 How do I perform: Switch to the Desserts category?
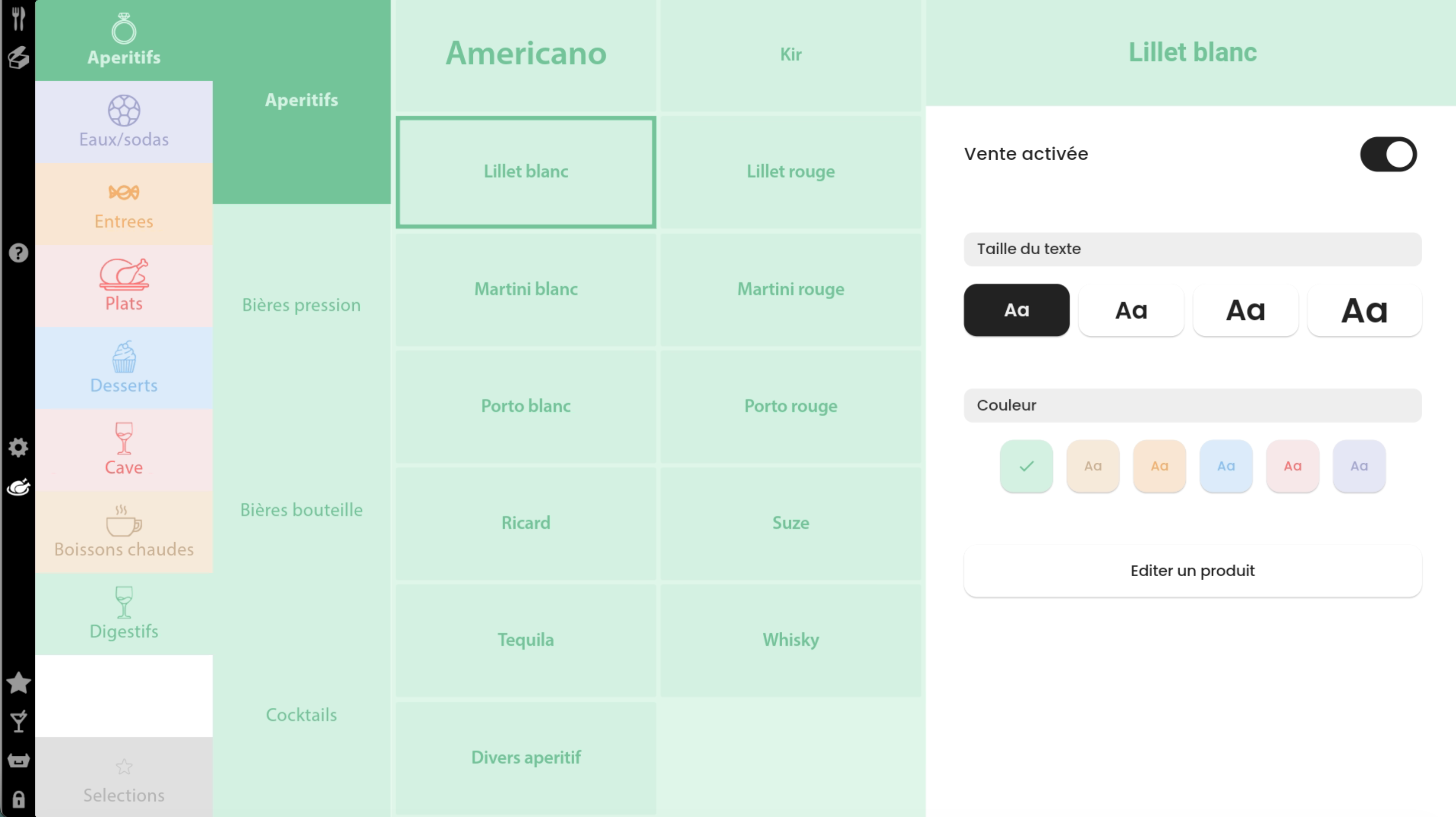(x=124, y=368)
